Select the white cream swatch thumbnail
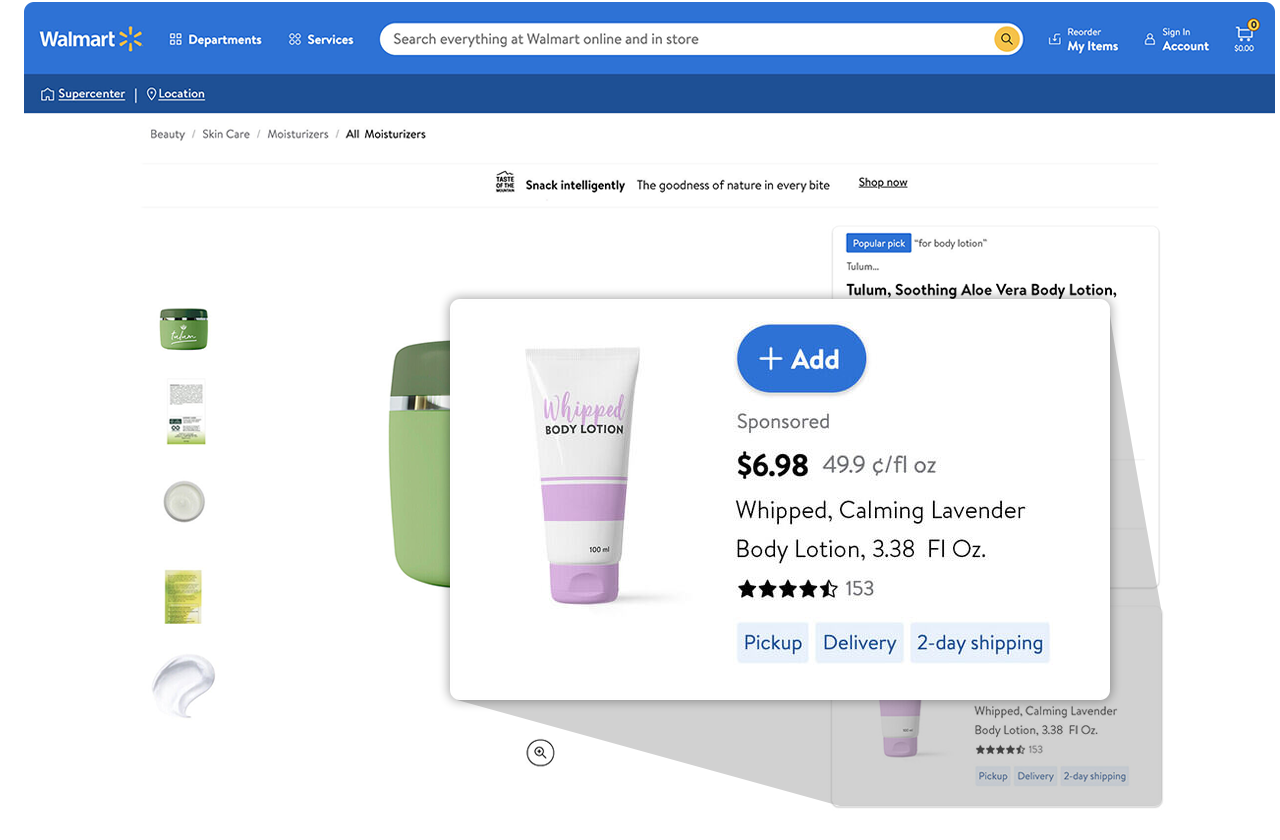Viewport: 1280px width, 840px height. click(x=184, y=686)
